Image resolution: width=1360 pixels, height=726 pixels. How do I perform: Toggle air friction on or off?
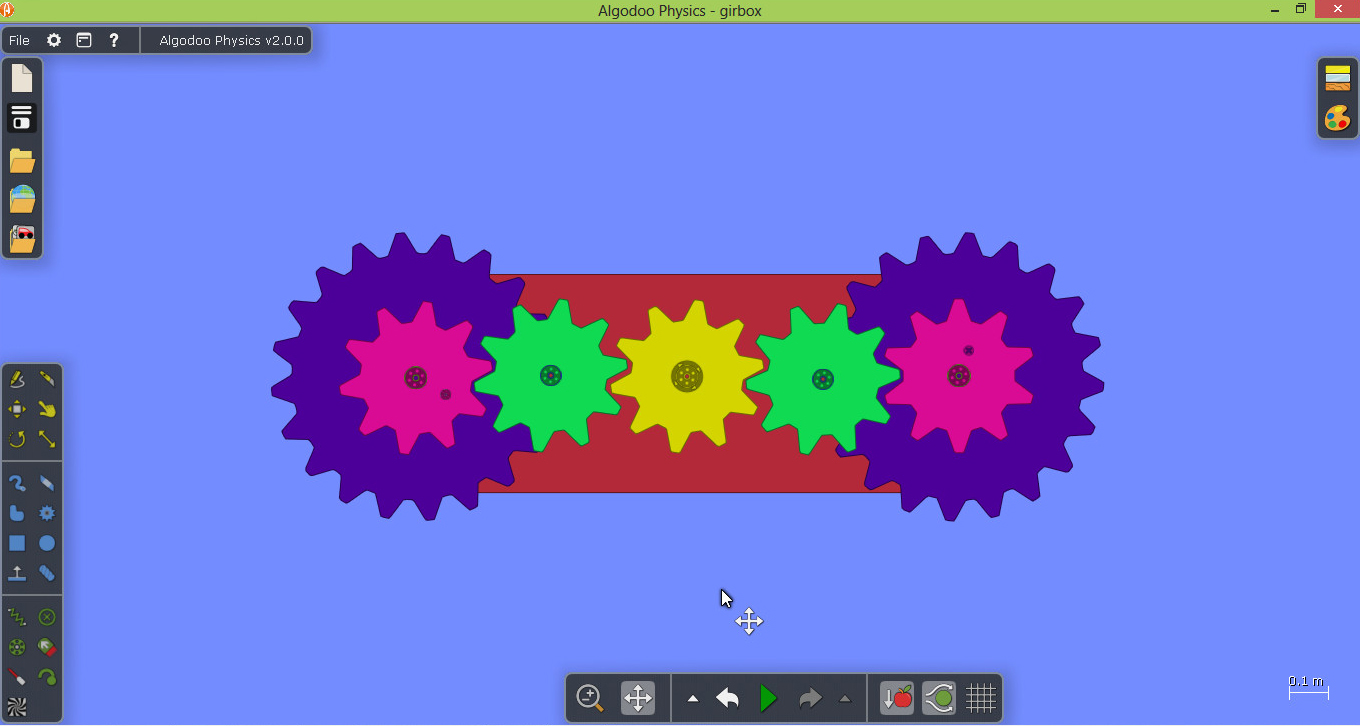coord(939,698)
